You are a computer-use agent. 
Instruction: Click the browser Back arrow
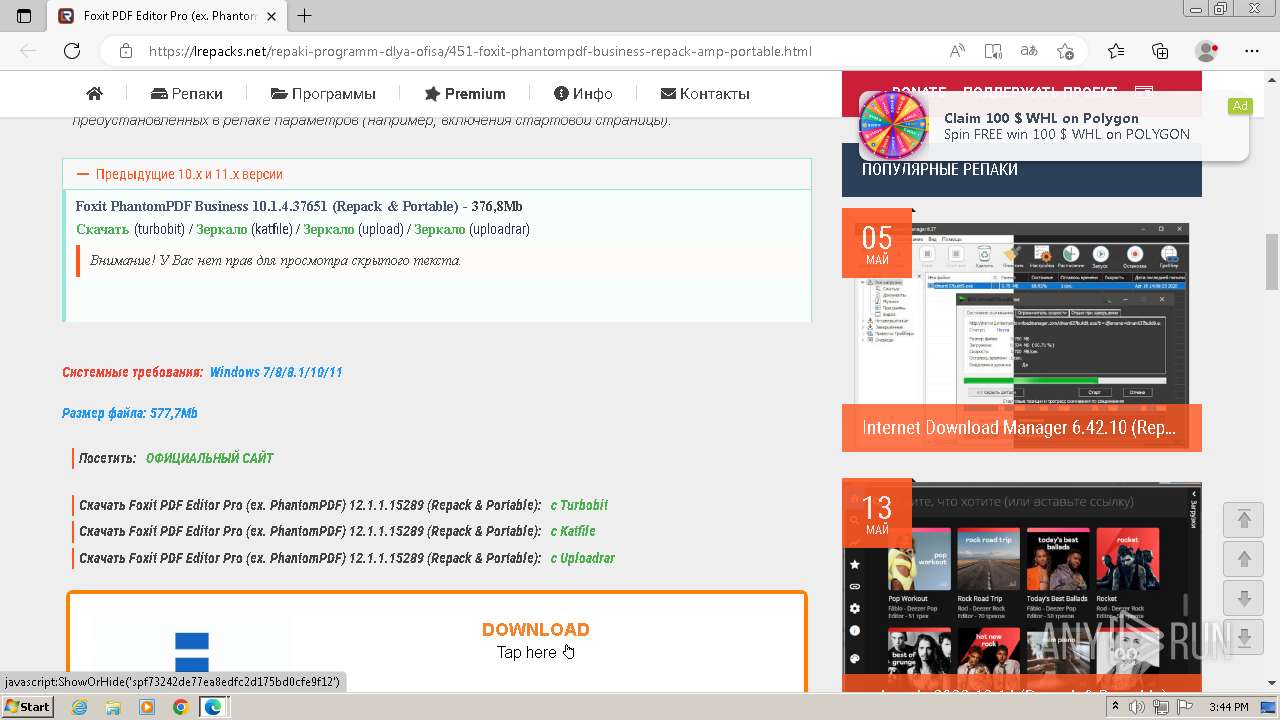click(x=28, y=51)
